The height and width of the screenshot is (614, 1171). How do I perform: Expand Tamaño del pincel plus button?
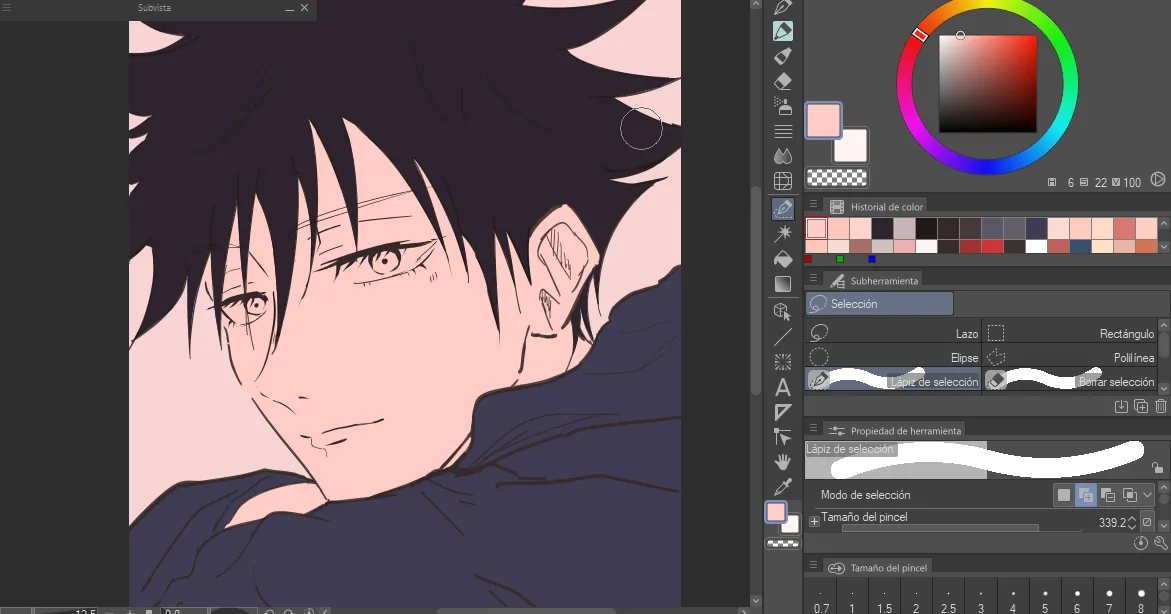(814, 522)
